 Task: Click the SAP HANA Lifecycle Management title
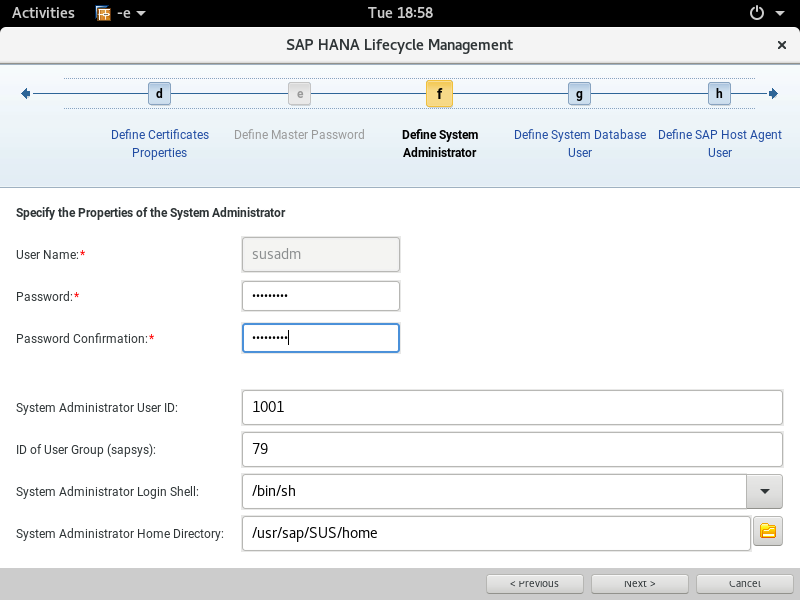399,45
